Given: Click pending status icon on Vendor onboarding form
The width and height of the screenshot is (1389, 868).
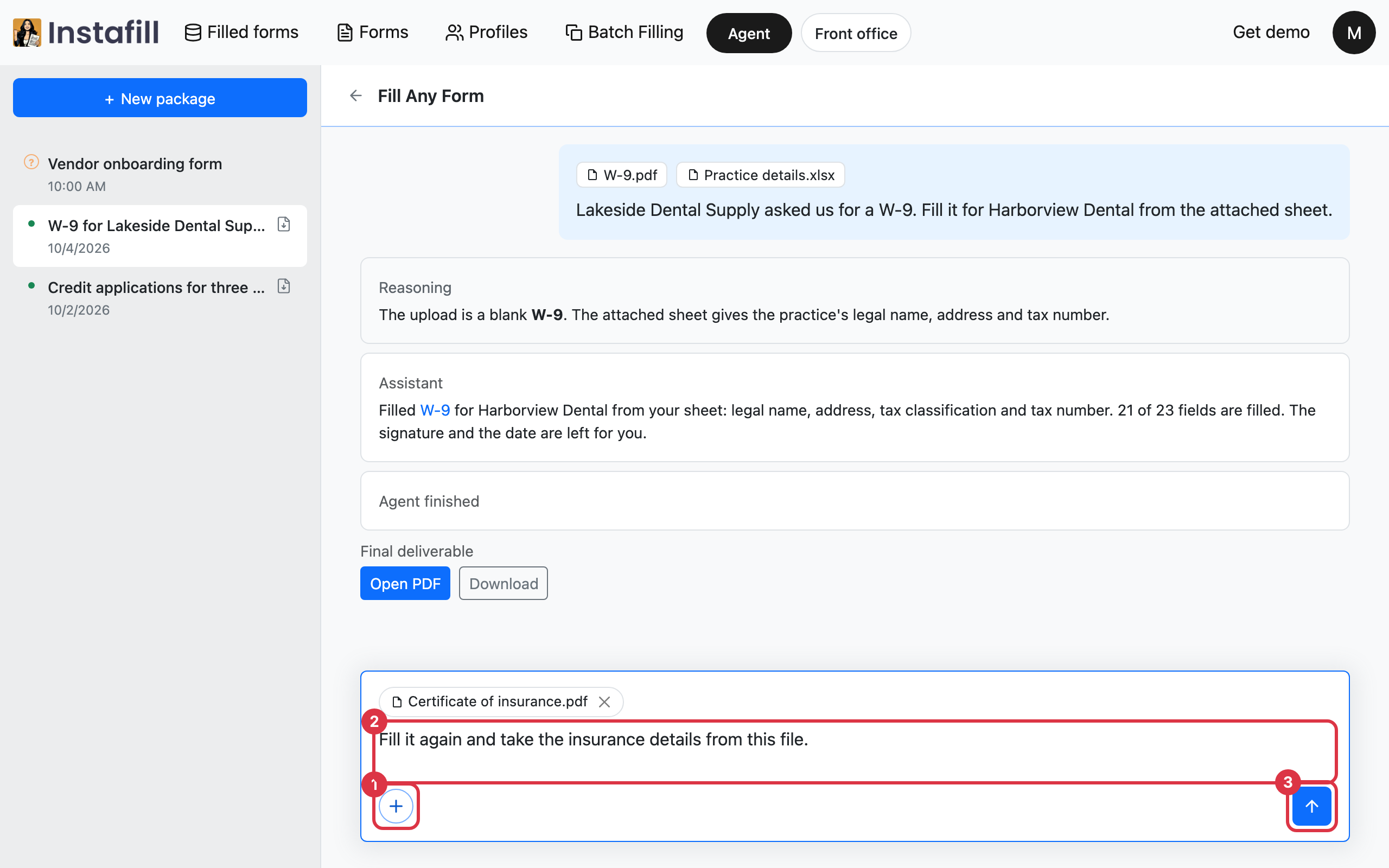Looking at the screenshot, I should pos(31,162).
